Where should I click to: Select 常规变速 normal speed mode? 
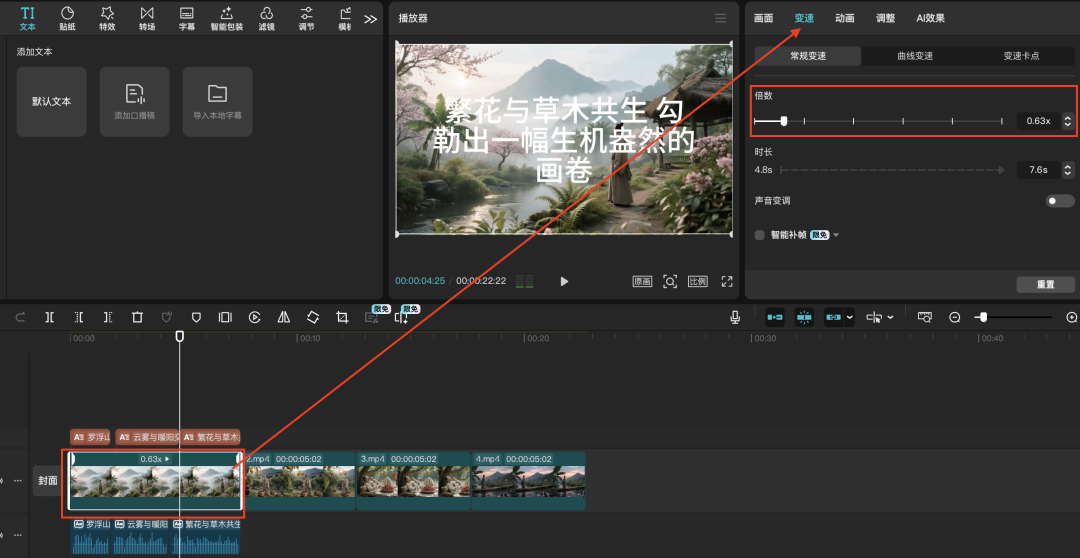click(x=808, y=56)
